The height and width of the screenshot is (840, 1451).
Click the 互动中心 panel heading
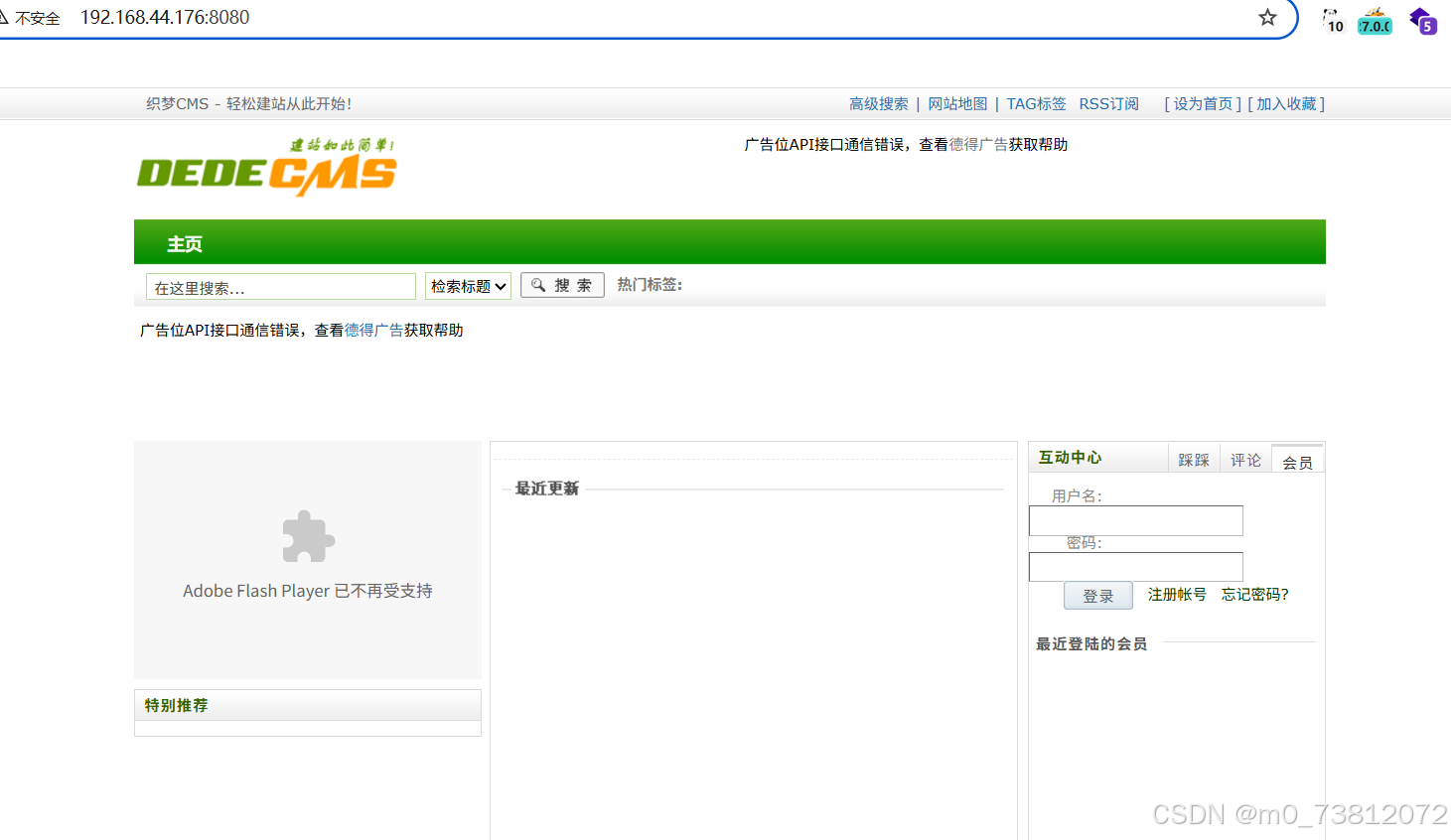[x=1070, y=457]
